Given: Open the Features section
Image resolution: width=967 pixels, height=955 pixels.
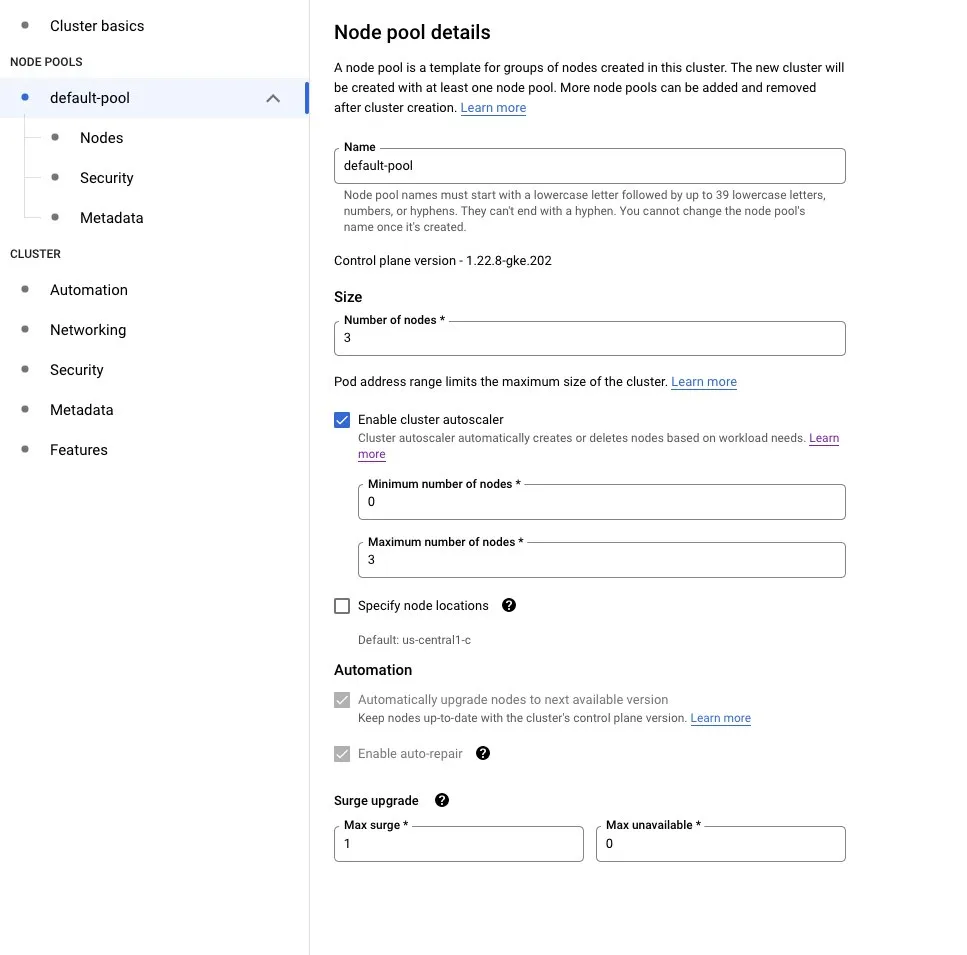Looking at the screenshot, I should 79,450.
